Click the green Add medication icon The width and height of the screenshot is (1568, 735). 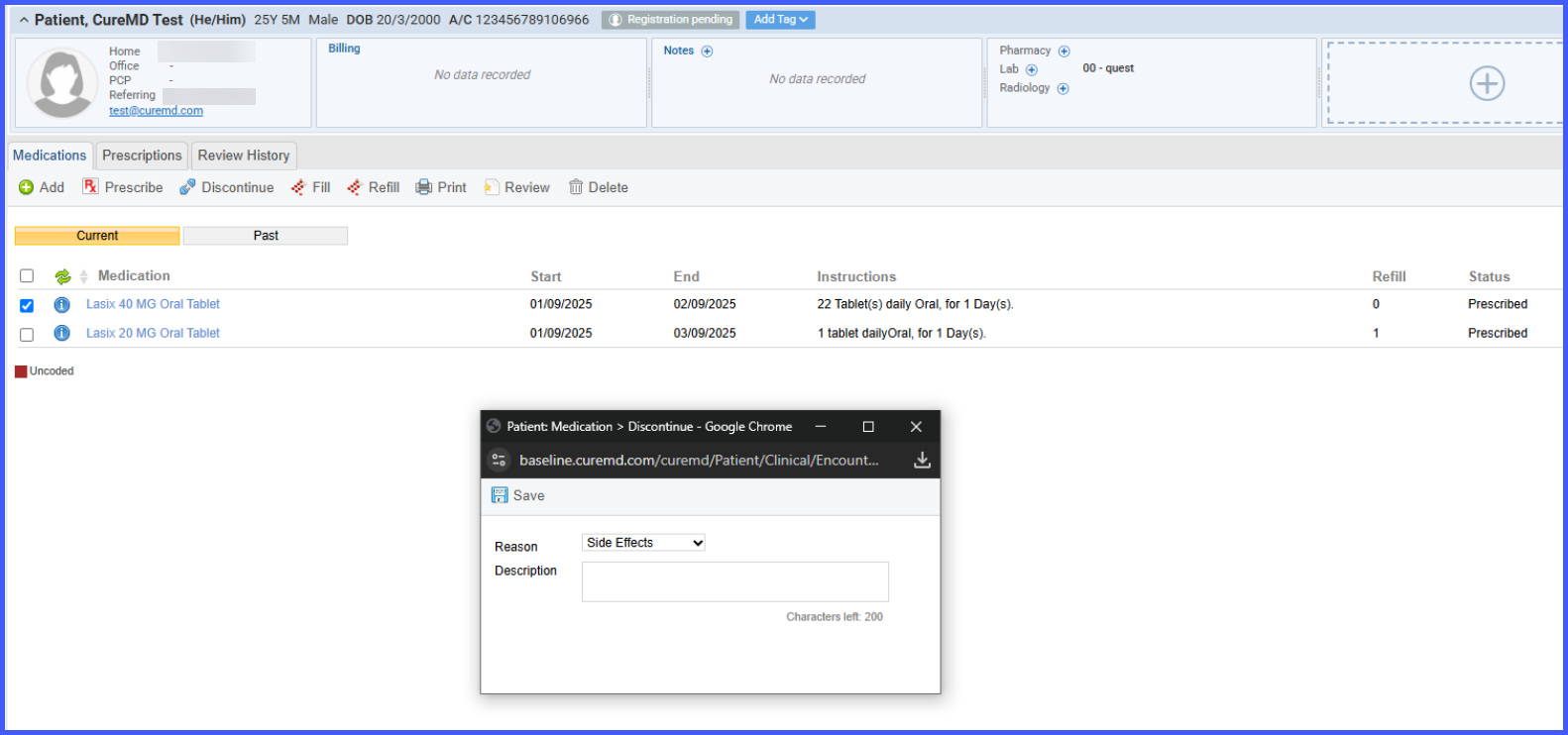coord(27,187)
